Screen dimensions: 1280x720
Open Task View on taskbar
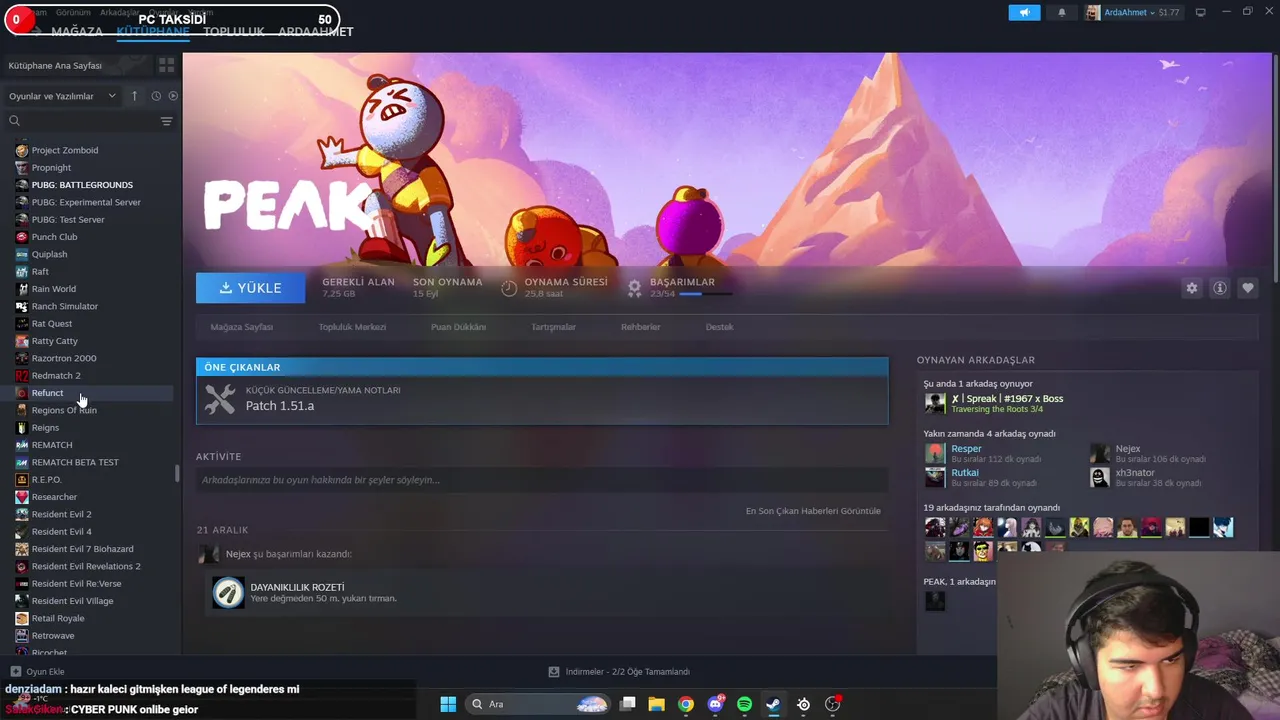(627, 704)
